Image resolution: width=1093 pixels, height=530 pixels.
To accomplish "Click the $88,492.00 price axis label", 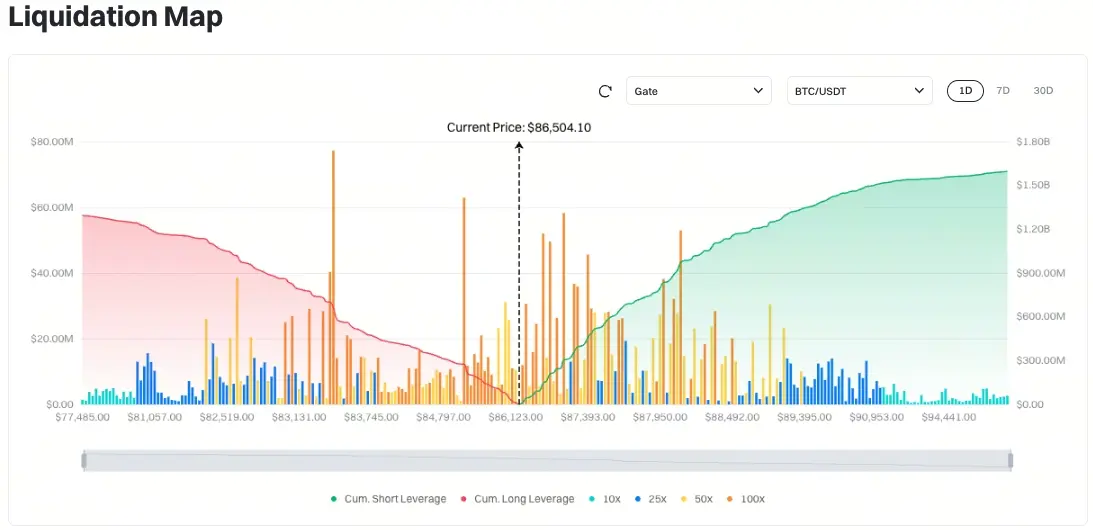I will click(732, 417).
